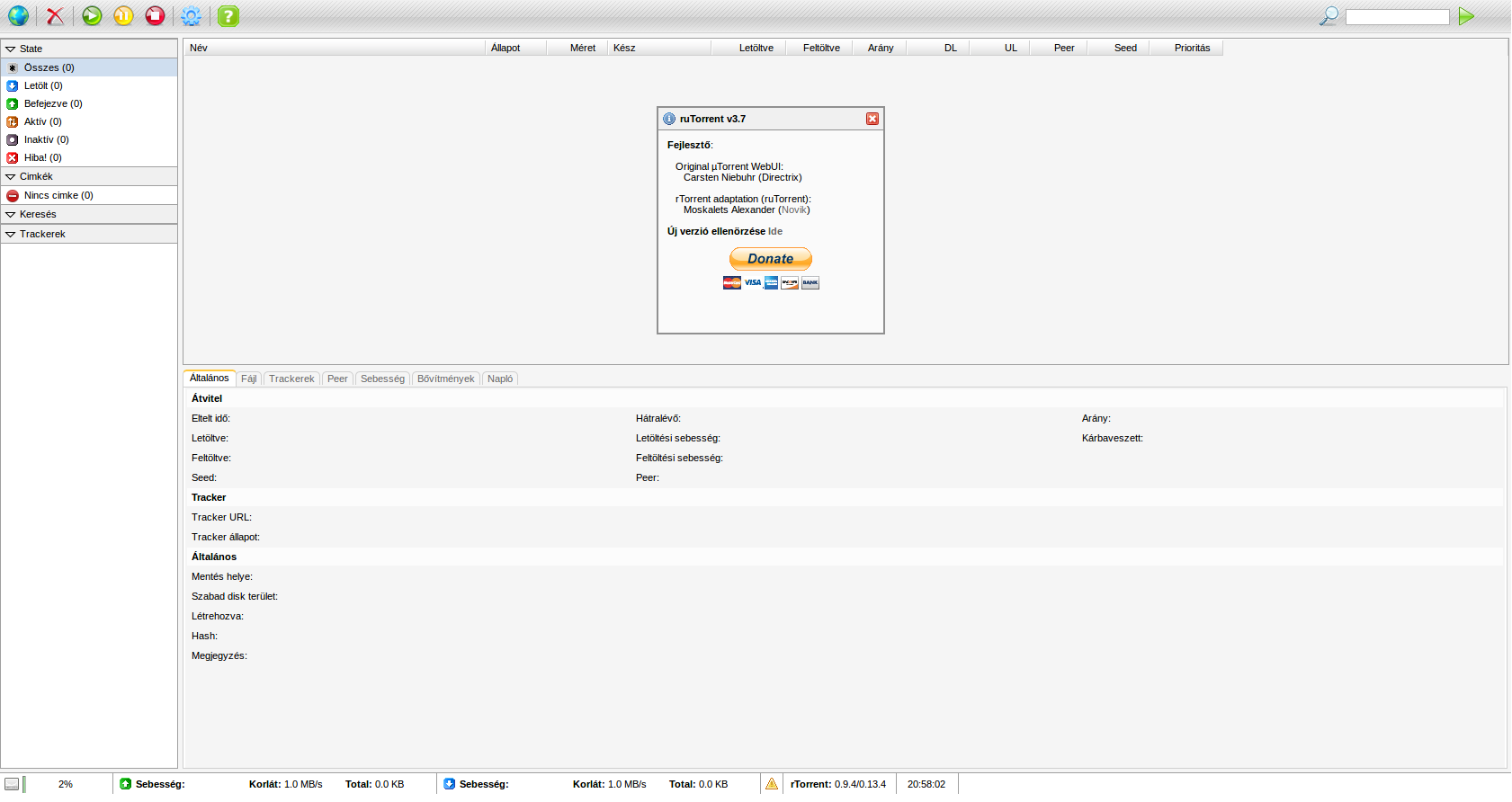Sort by the Letöltve column header

[747, 48]
